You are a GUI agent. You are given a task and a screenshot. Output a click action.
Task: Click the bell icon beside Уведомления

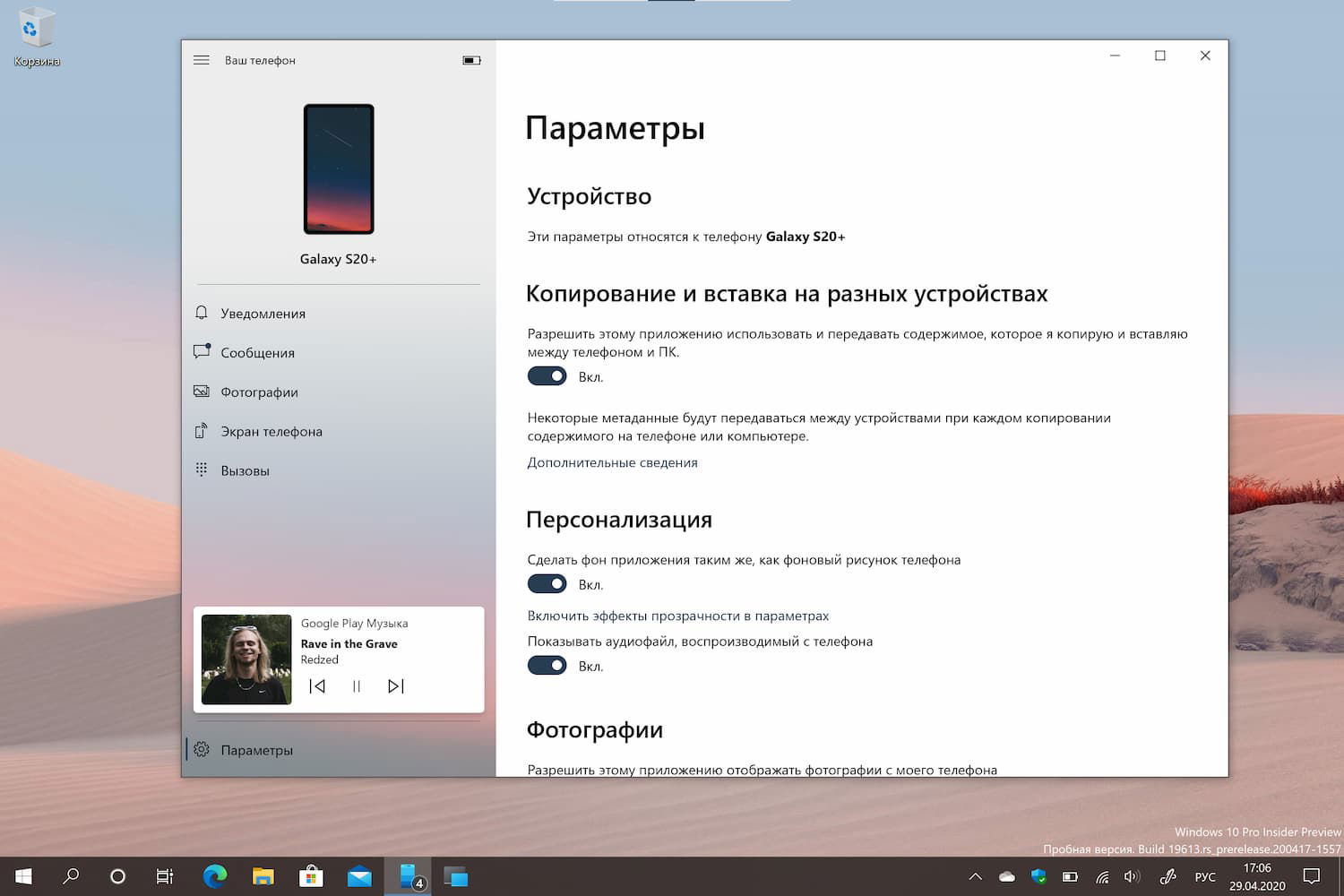[202, 313]
